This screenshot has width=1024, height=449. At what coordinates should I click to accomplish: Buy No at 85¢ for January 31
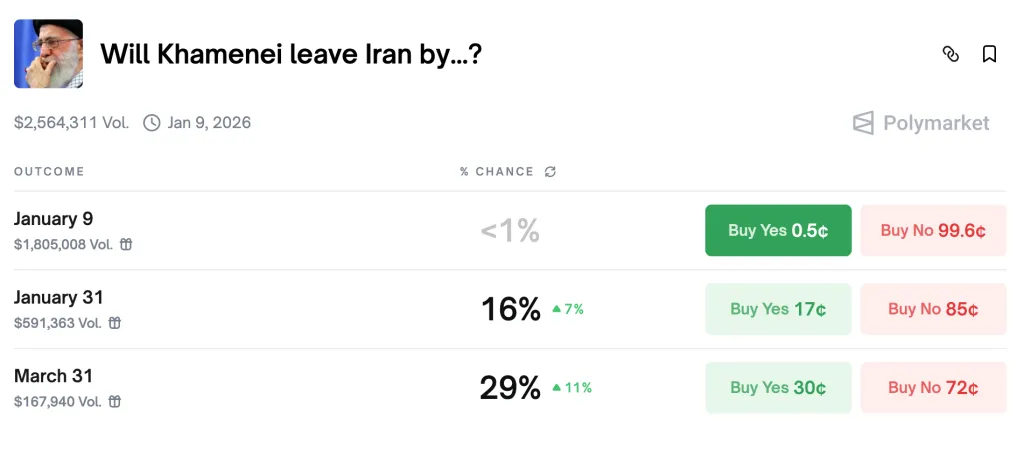[933, 309]
